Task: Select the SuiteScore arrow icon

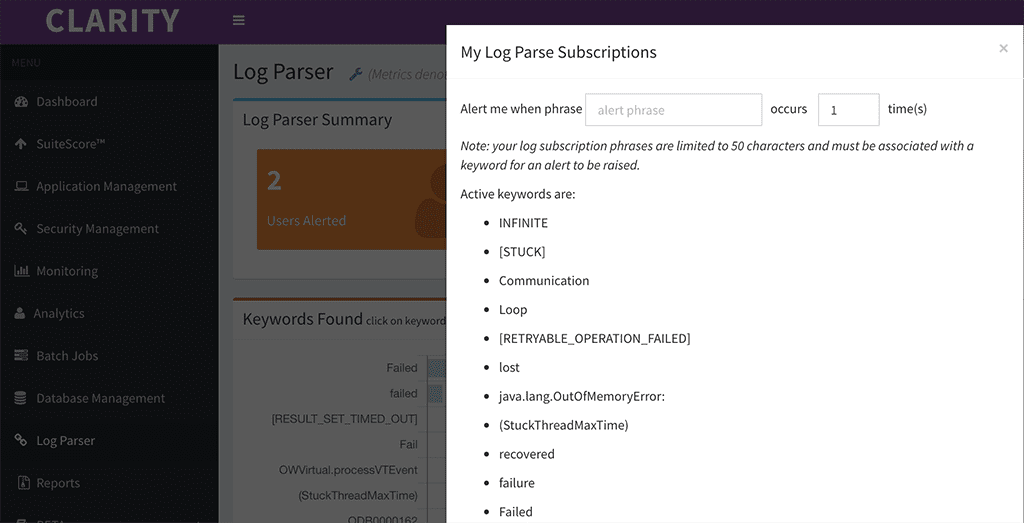Action: coord(21,144)
